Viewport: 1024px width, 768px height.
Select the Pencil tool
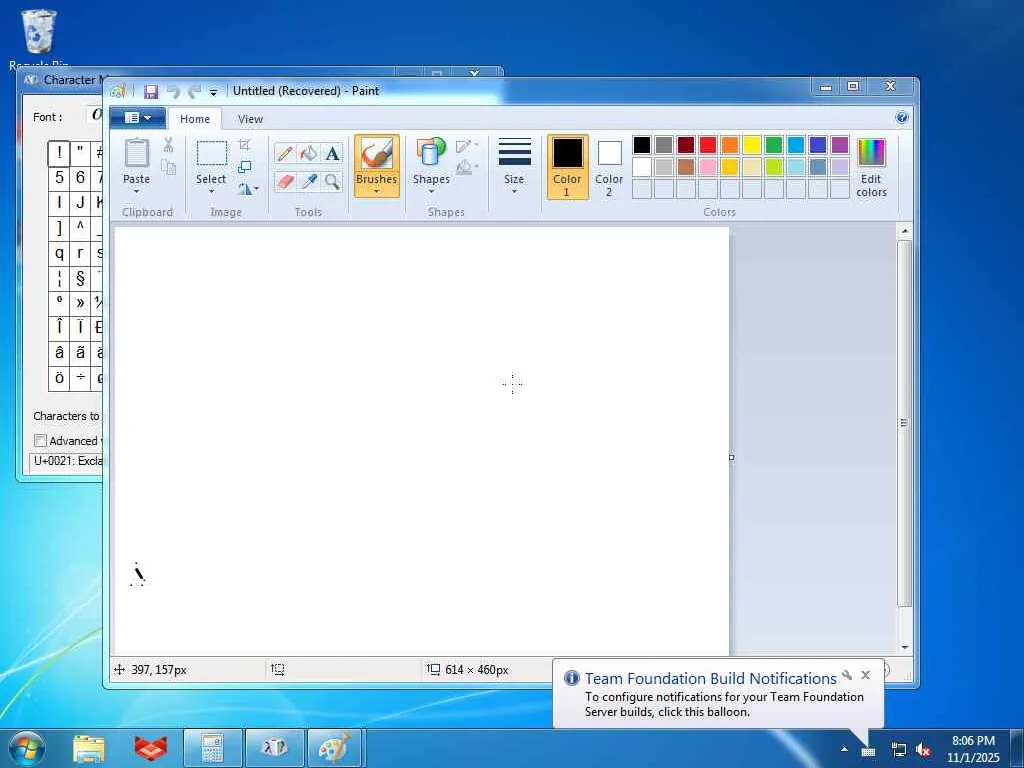pos(285,153)
